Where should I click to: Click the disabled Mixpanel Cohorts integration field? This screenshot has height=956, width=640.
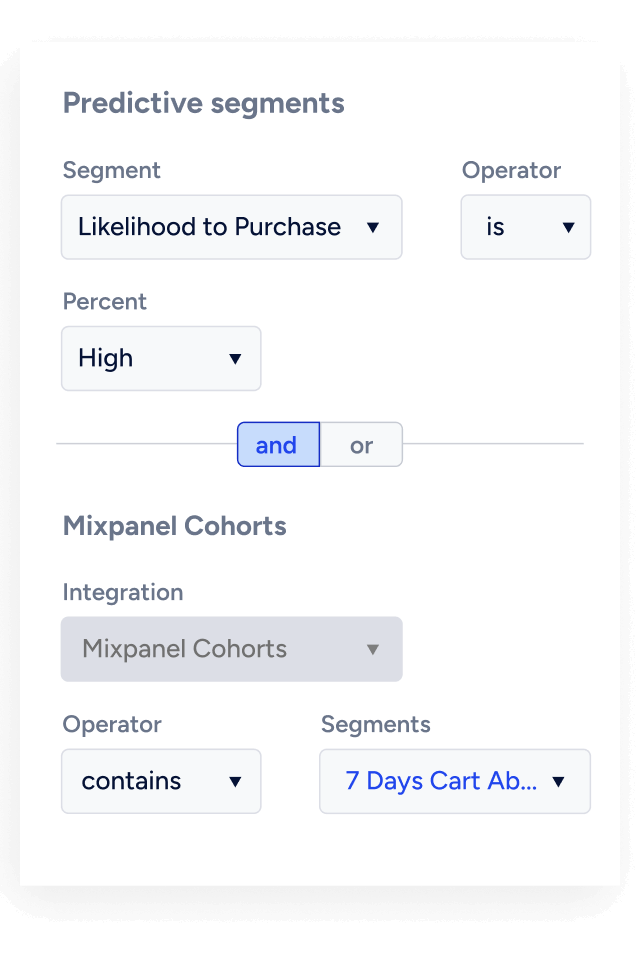[231, 649]
